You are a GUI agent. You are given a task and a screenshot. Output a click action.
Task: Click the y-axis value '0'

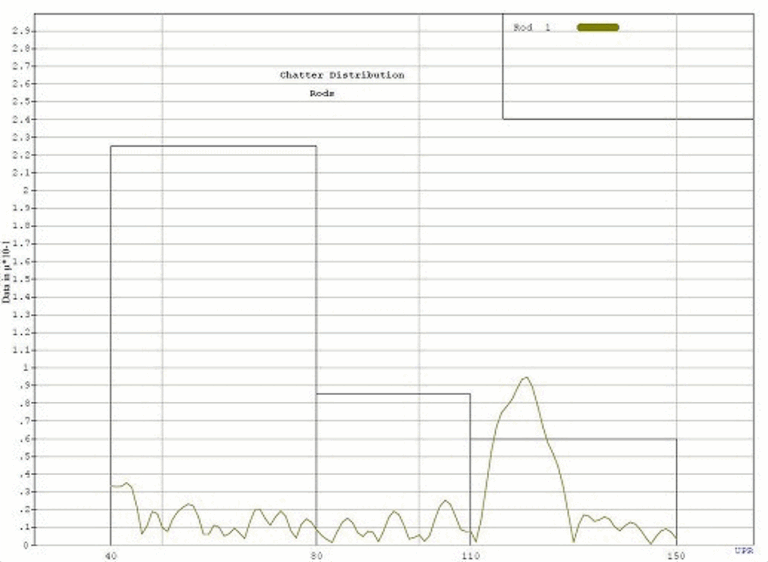(x=26, y=545)
